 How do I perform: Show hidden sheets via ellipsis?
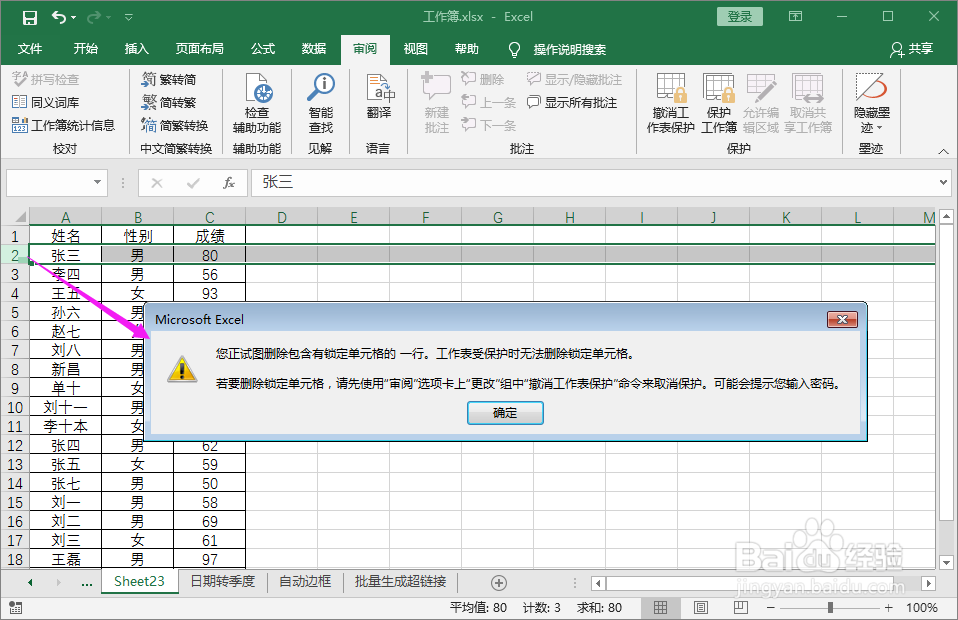[x=87, y=583]
